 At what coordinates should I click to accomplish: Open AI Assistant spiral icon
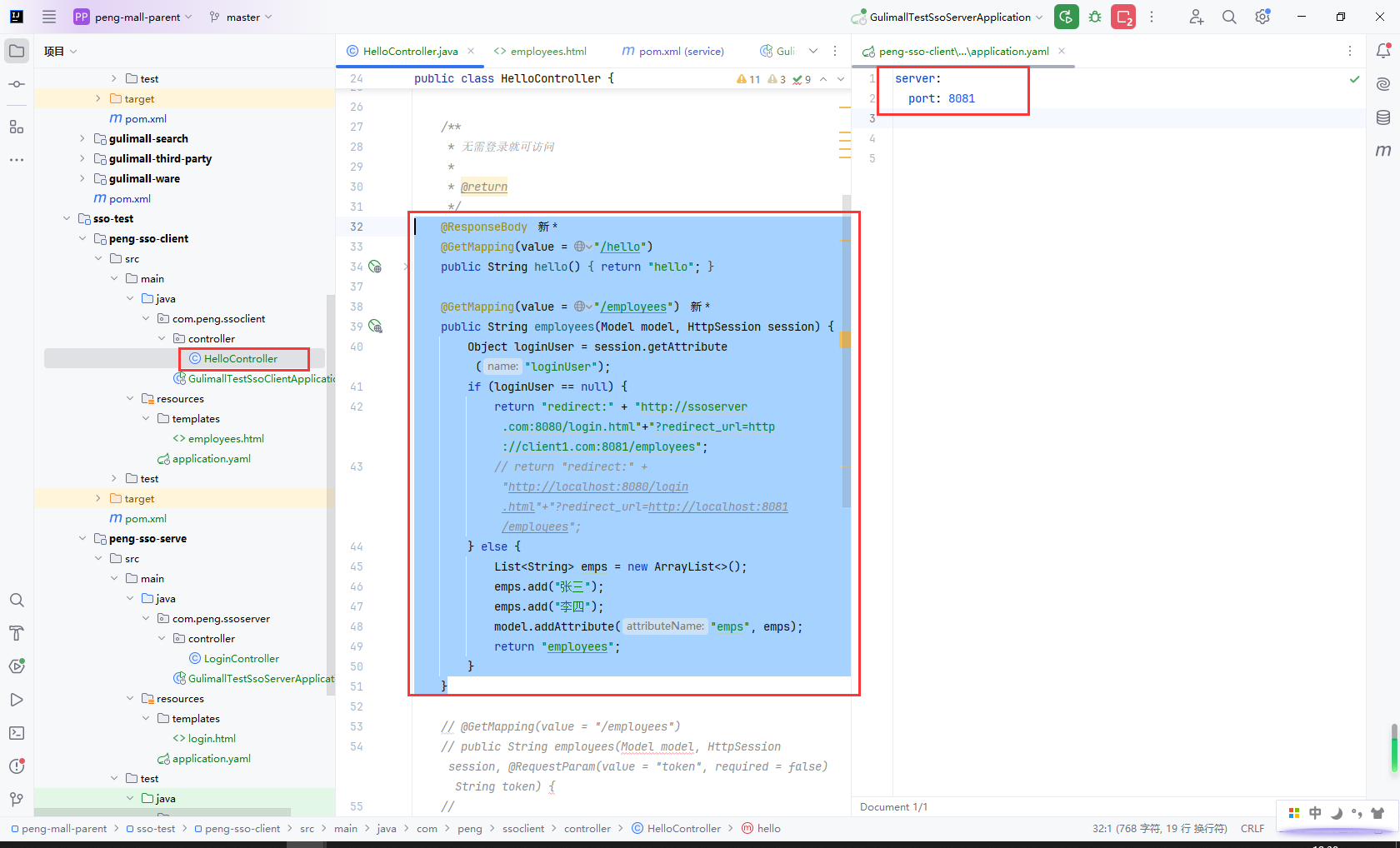tap(1383, 84)
